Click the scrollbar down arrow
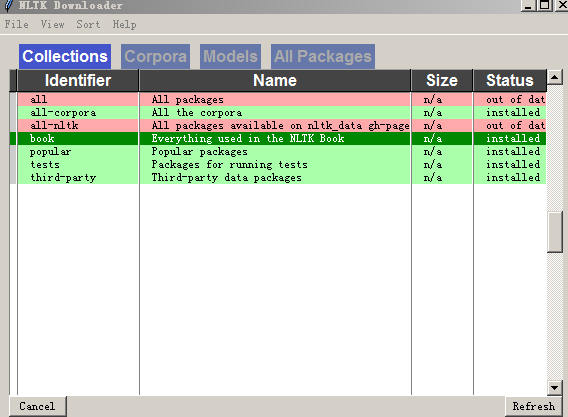Image resolution: width=568 pixels, height=417 pixels. click(555, 388)
